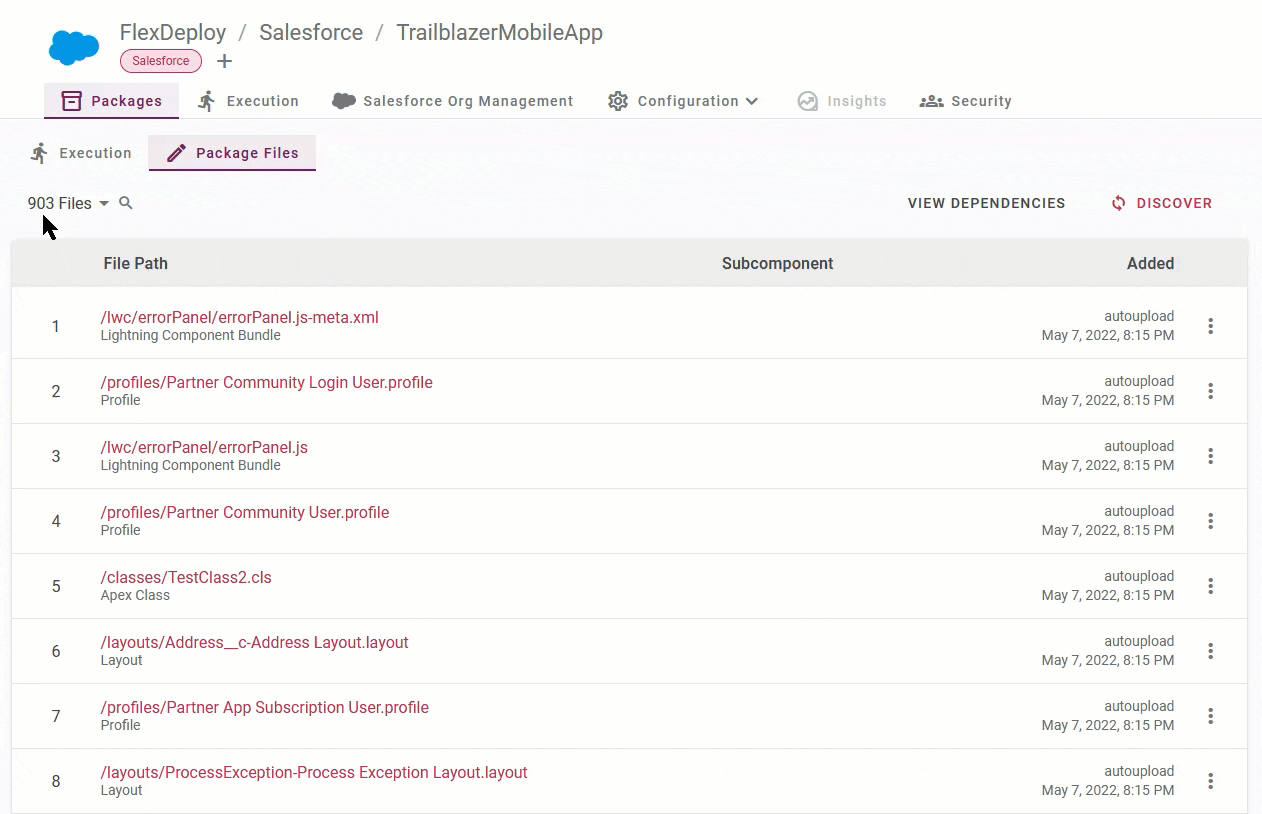Click the Packages archive box icon
Viewport: 1262px width, 814px height.
(x=71, y=101)
